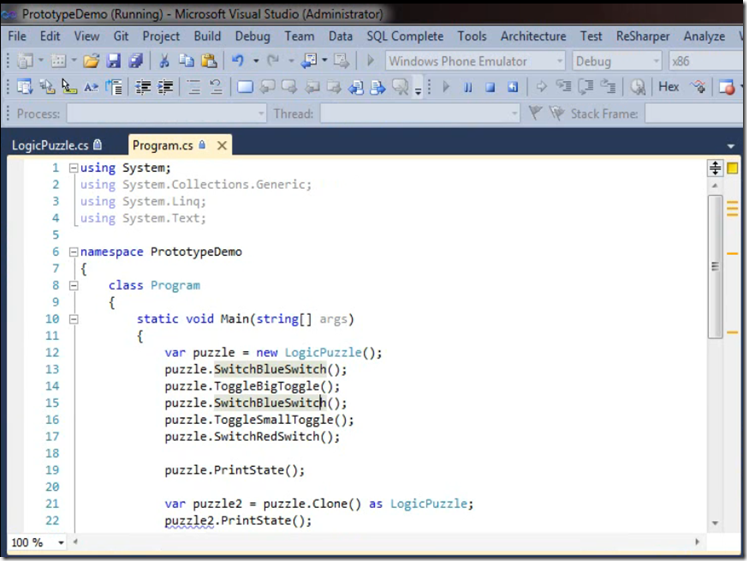
Task: Click the Stack Frame input box
Action: pos(695,114)
